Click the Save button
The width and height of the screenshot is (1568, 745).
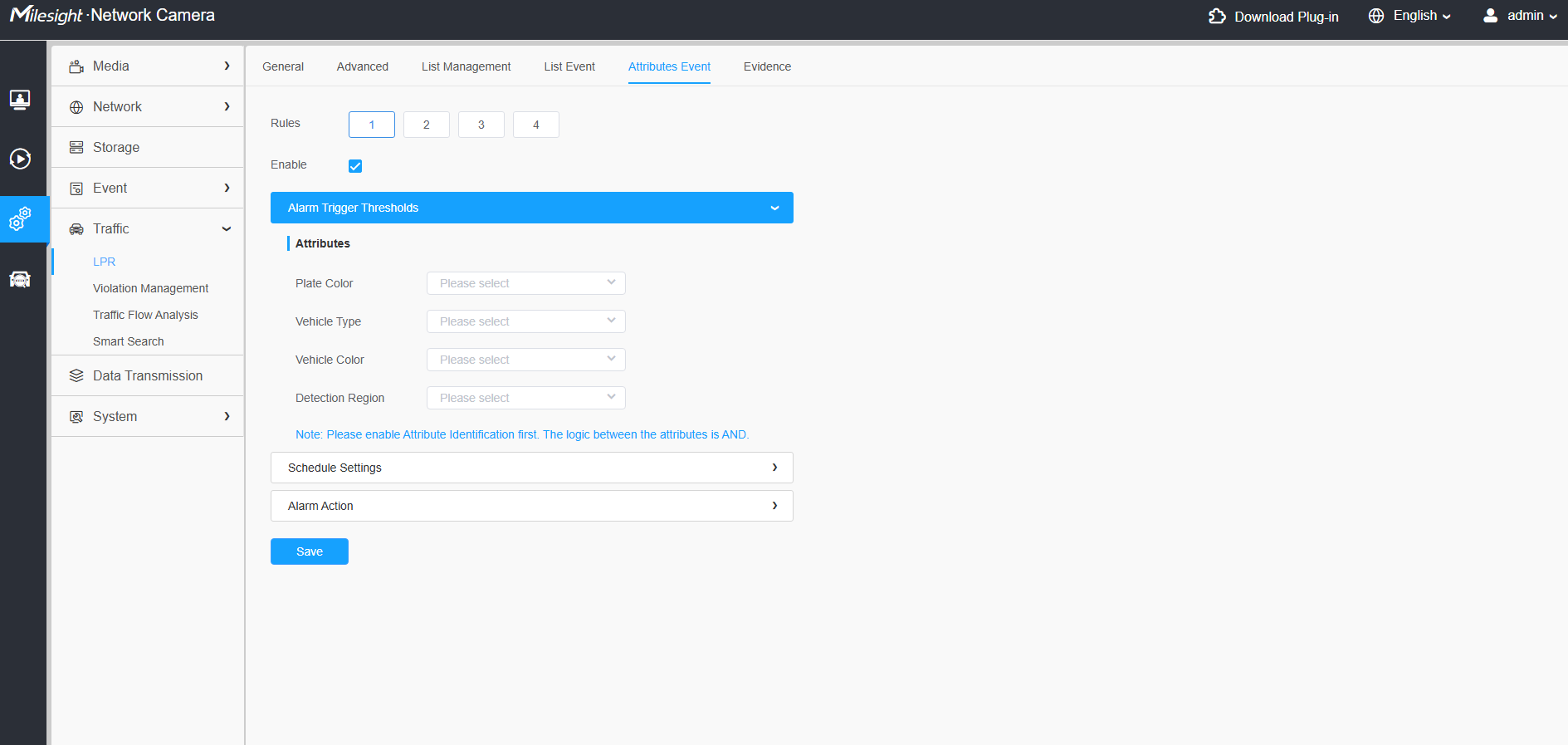(310, 551)
